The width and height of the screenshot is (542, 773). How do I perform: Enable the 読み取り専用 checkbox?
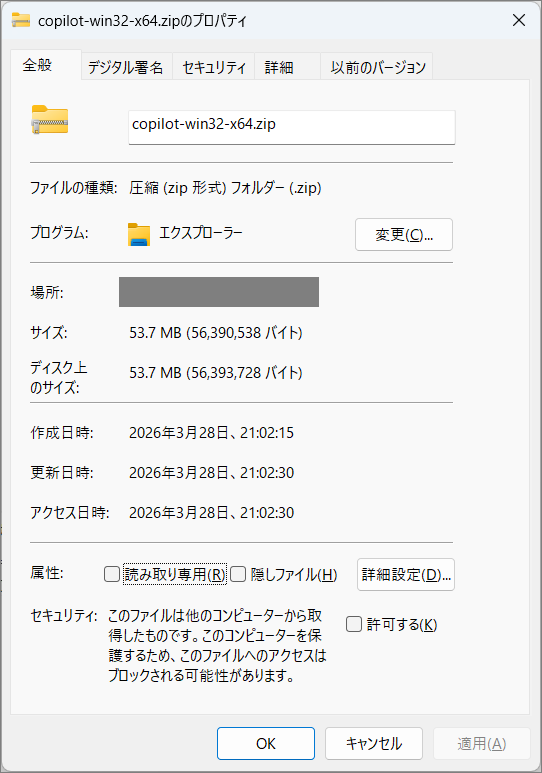click(x=112, y=574)
